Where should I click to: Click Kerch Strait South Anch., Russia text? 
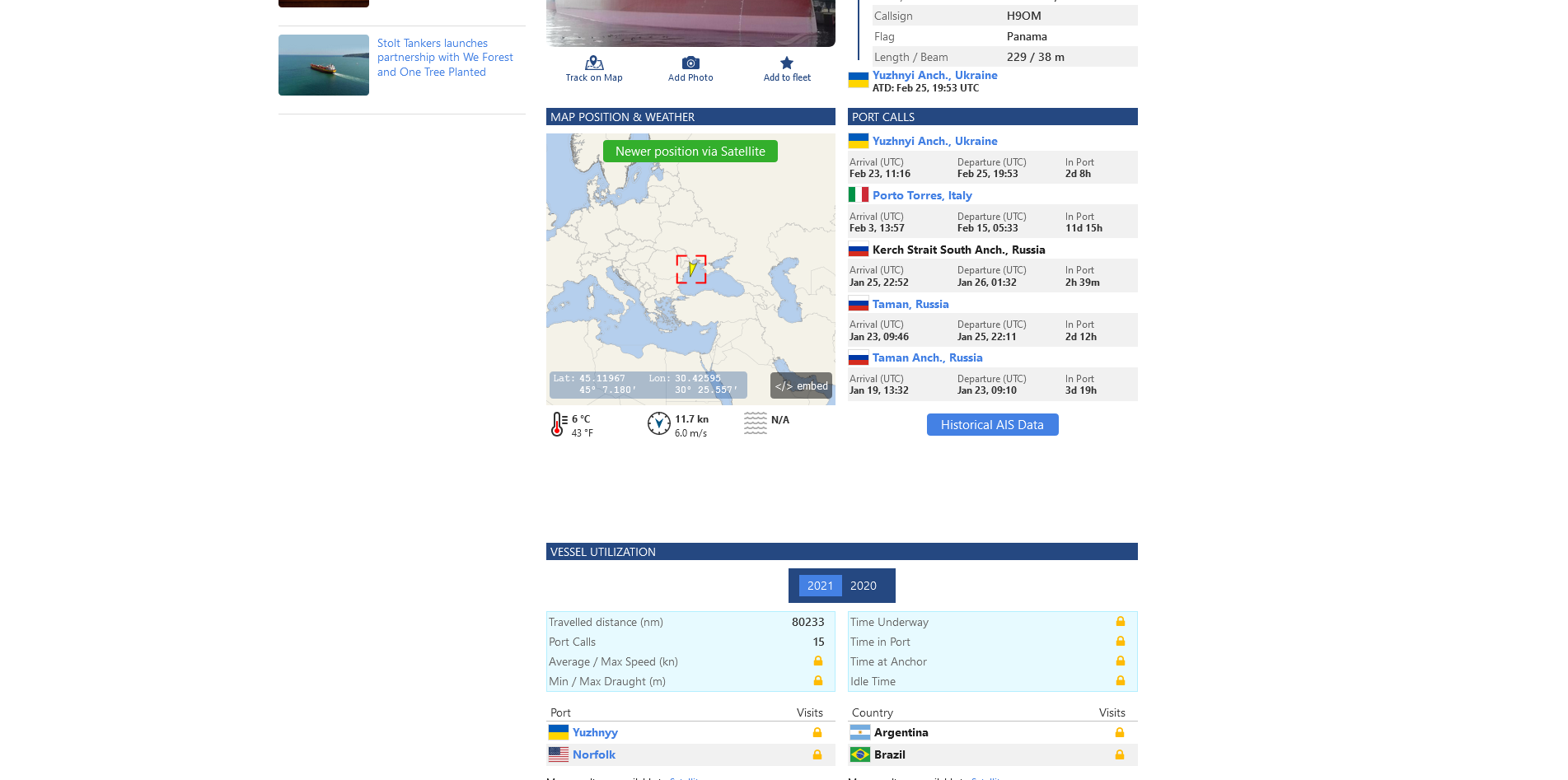tap(958, 250)
